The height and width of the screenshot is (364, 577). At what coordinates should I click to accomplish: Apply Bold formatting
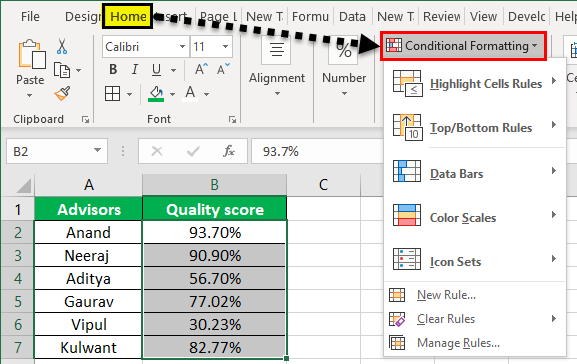[x=113, y=69]
